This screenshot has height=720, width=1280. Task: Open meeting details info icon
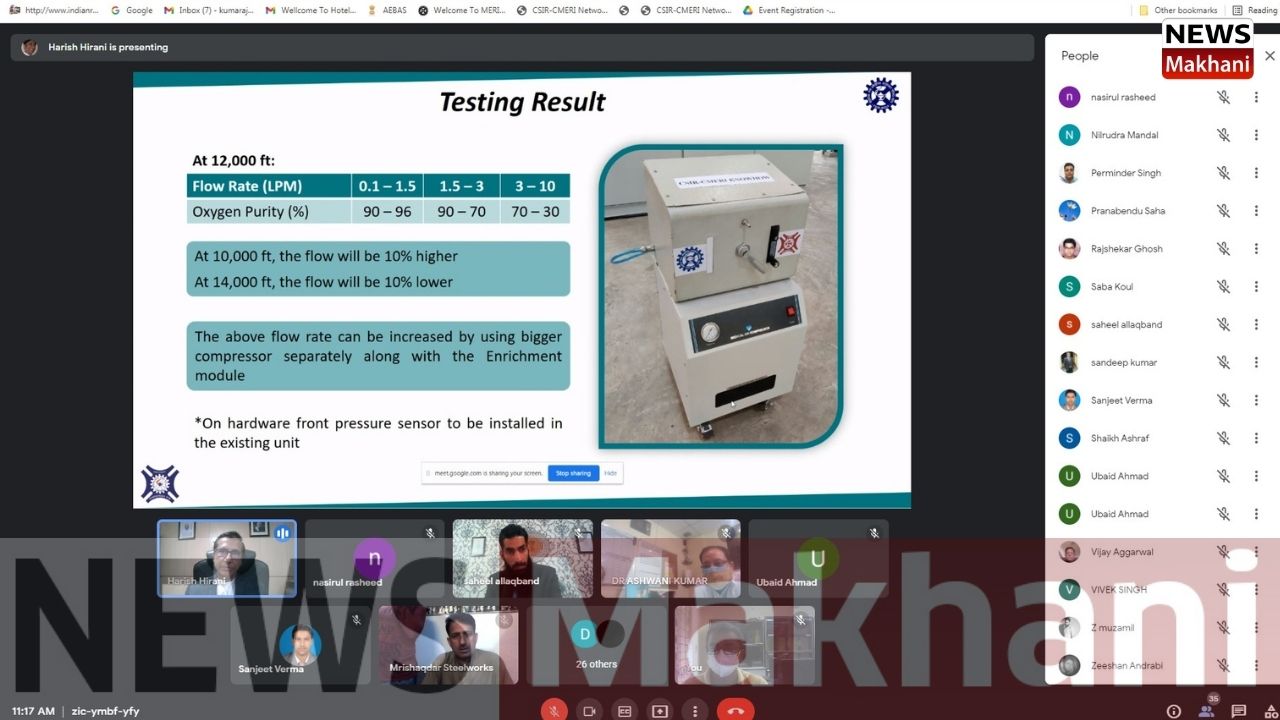click(x=1174, y=711)
